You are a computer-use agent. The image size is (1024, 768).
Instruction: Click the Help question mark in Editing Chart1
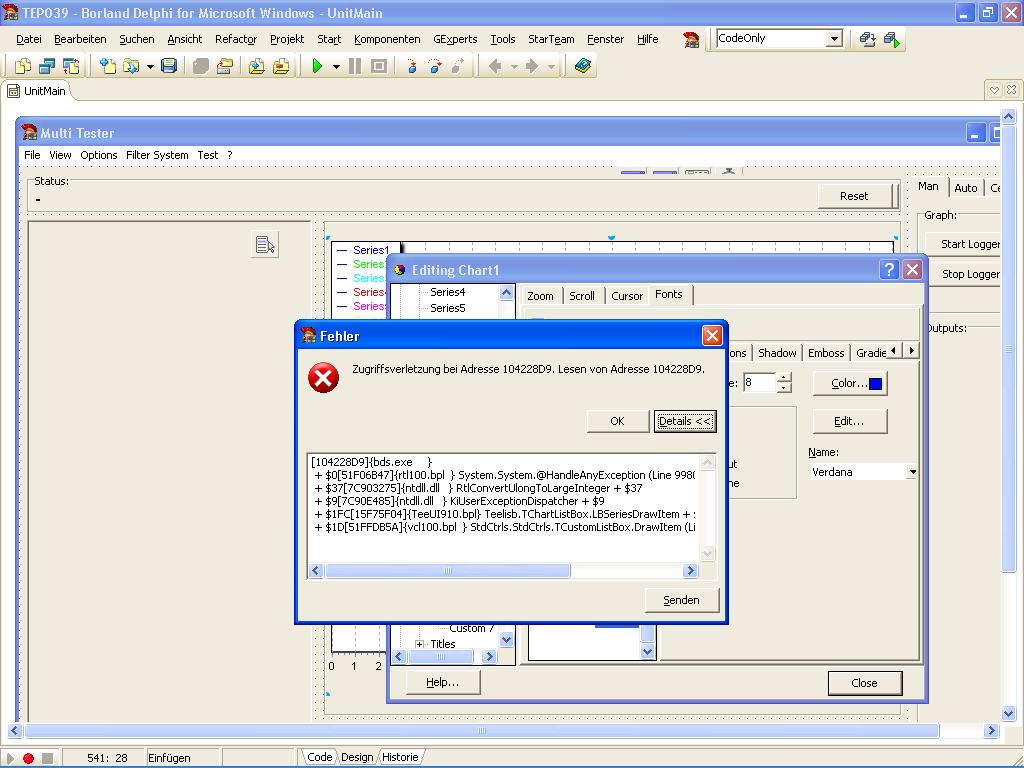pyautogui.click(x=889, y=270)
